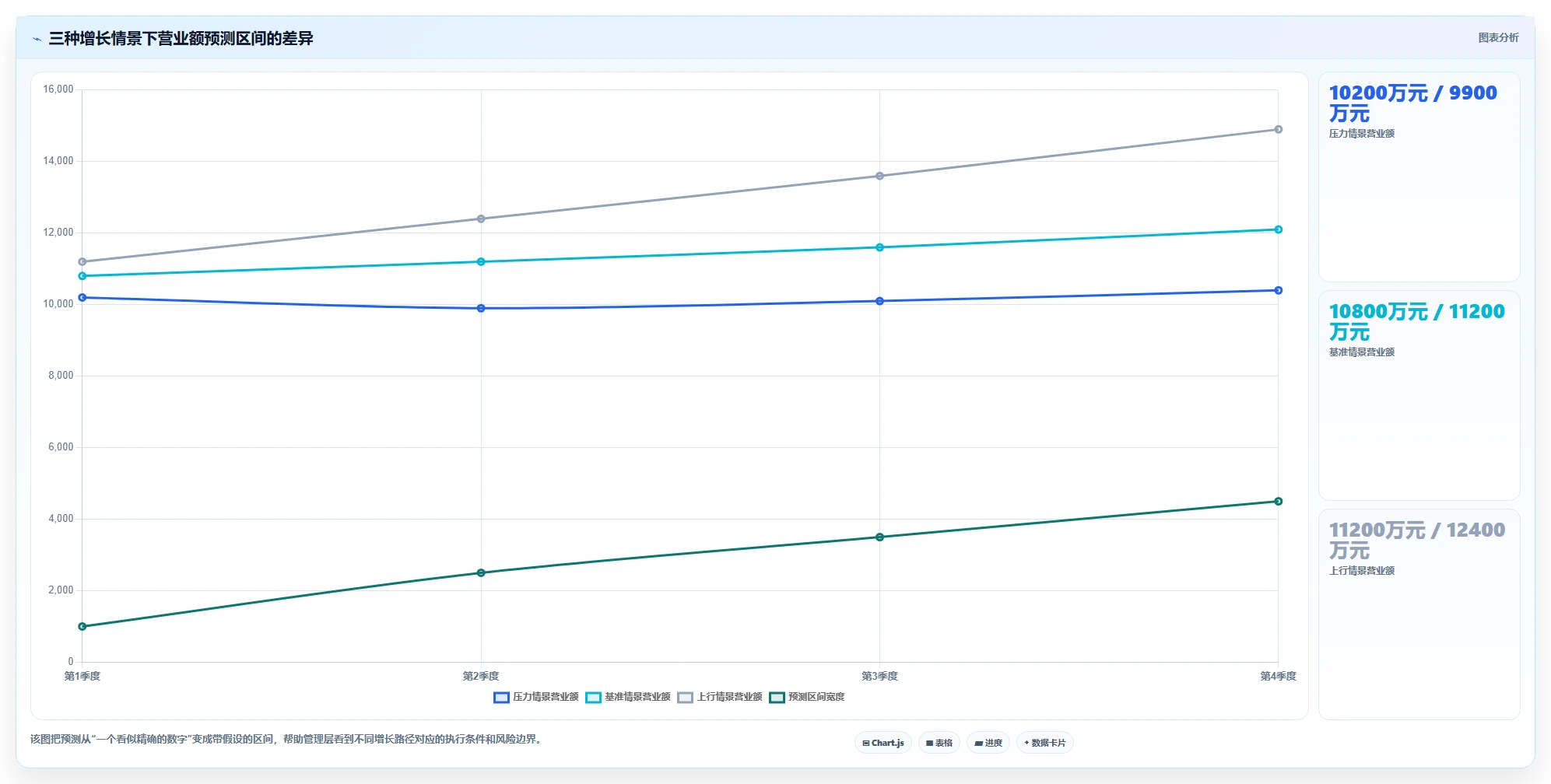Toggle the 预测区间宽度 legend item
Image resolution: width=1551 pixels, height=784 pixels.
[807, 697]
